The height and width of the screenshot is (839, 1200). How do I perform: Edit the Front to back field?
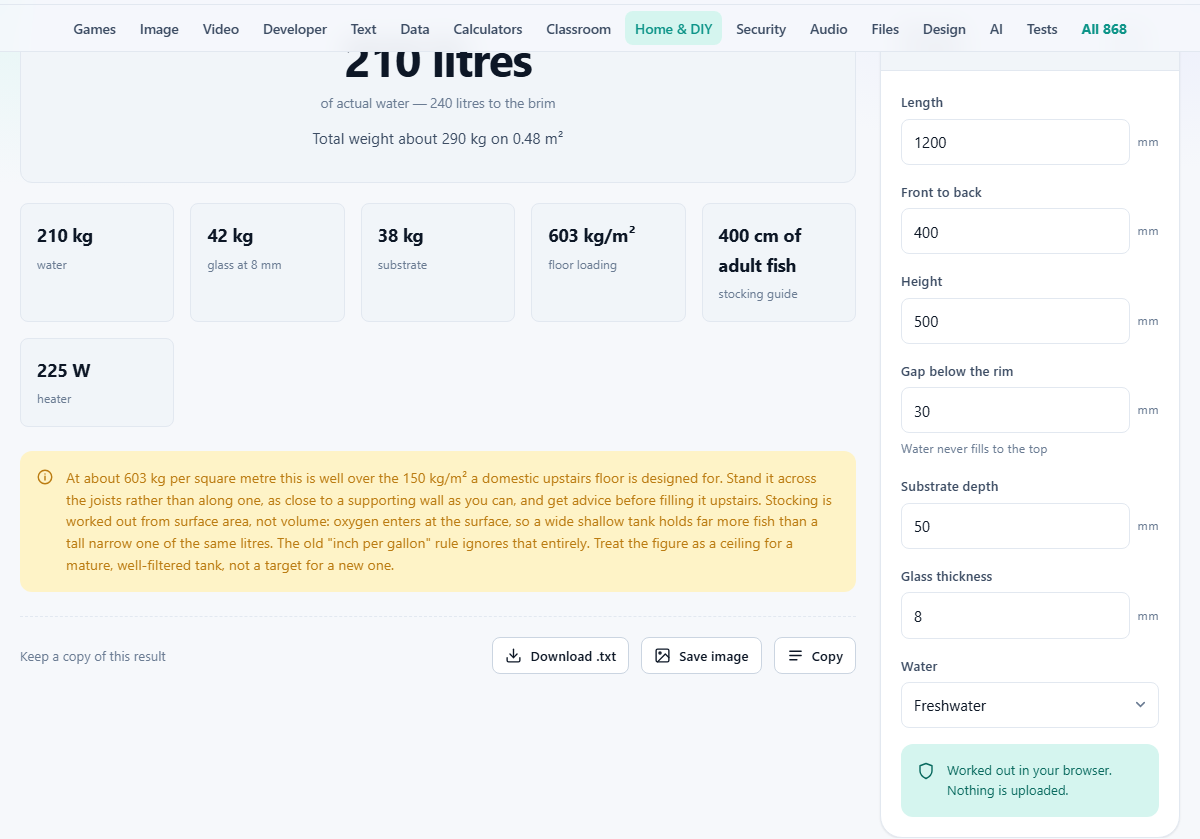click(1015, 232)
